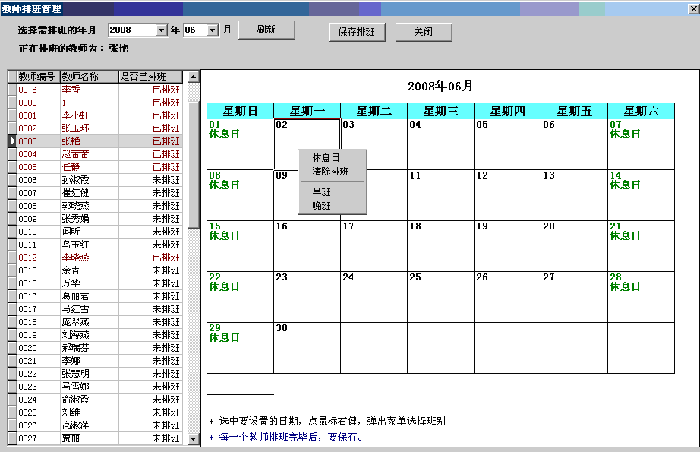Viewport: 700px width, 452px height.
Task: Select teacher row with ID 0217
Action: coord(95,309)
